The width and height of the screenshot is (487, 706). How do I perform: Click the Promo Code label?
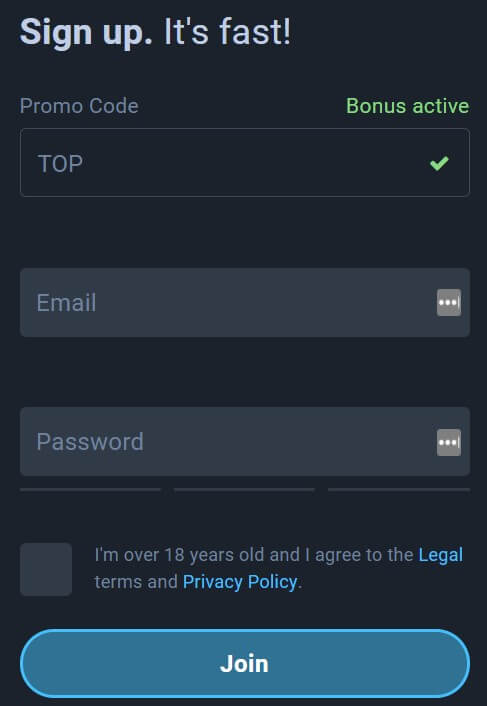click(x=79, y=106)
